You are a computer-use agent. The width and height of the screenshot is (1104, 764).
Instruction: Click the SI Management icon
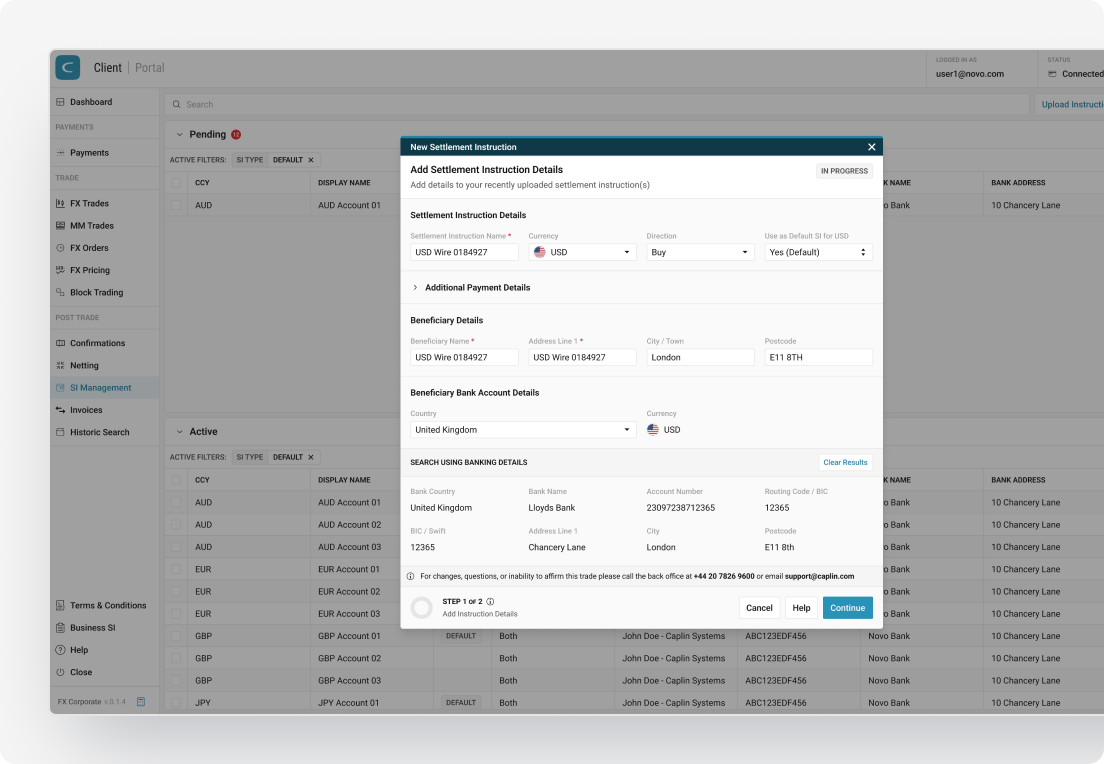coord(61,388)
